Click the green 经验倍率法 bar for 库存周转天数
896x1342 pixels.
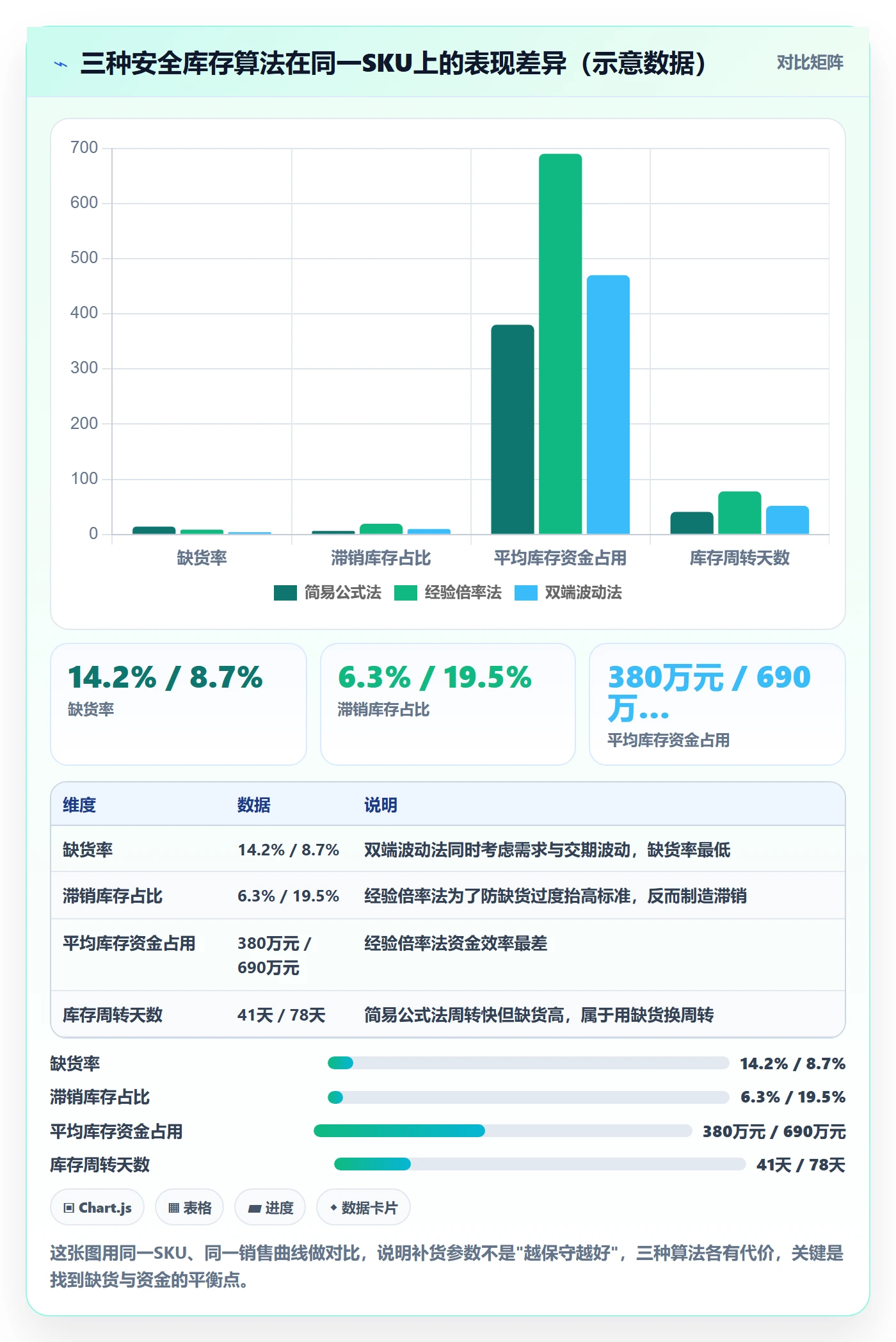click(x=740, y=513)
